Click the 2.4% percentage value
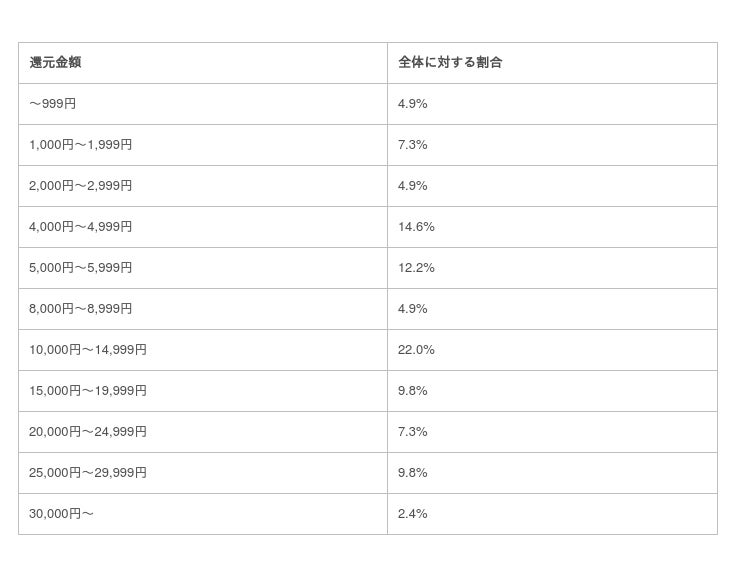Image resolution: width=740 pixels, height=575 pixels. click(413, 514)
